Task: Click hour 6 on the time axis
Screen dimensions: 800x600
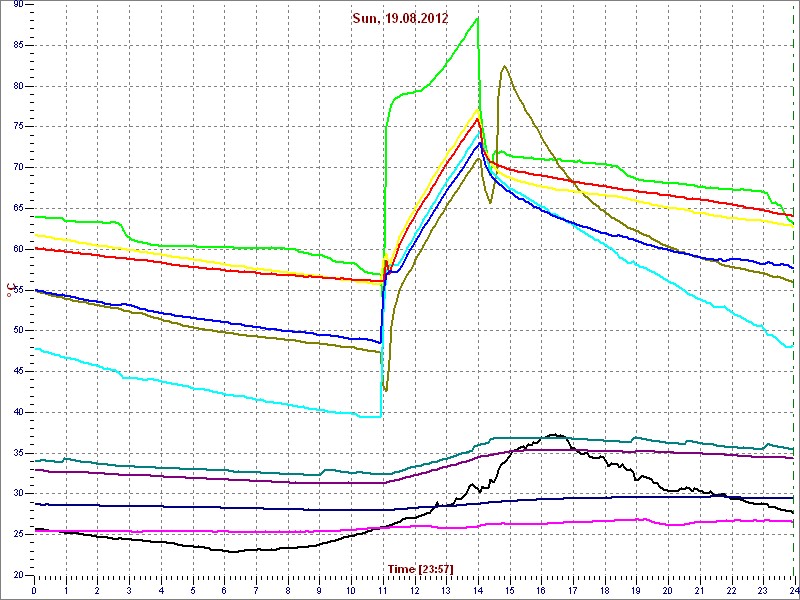Action: point(224,590)
